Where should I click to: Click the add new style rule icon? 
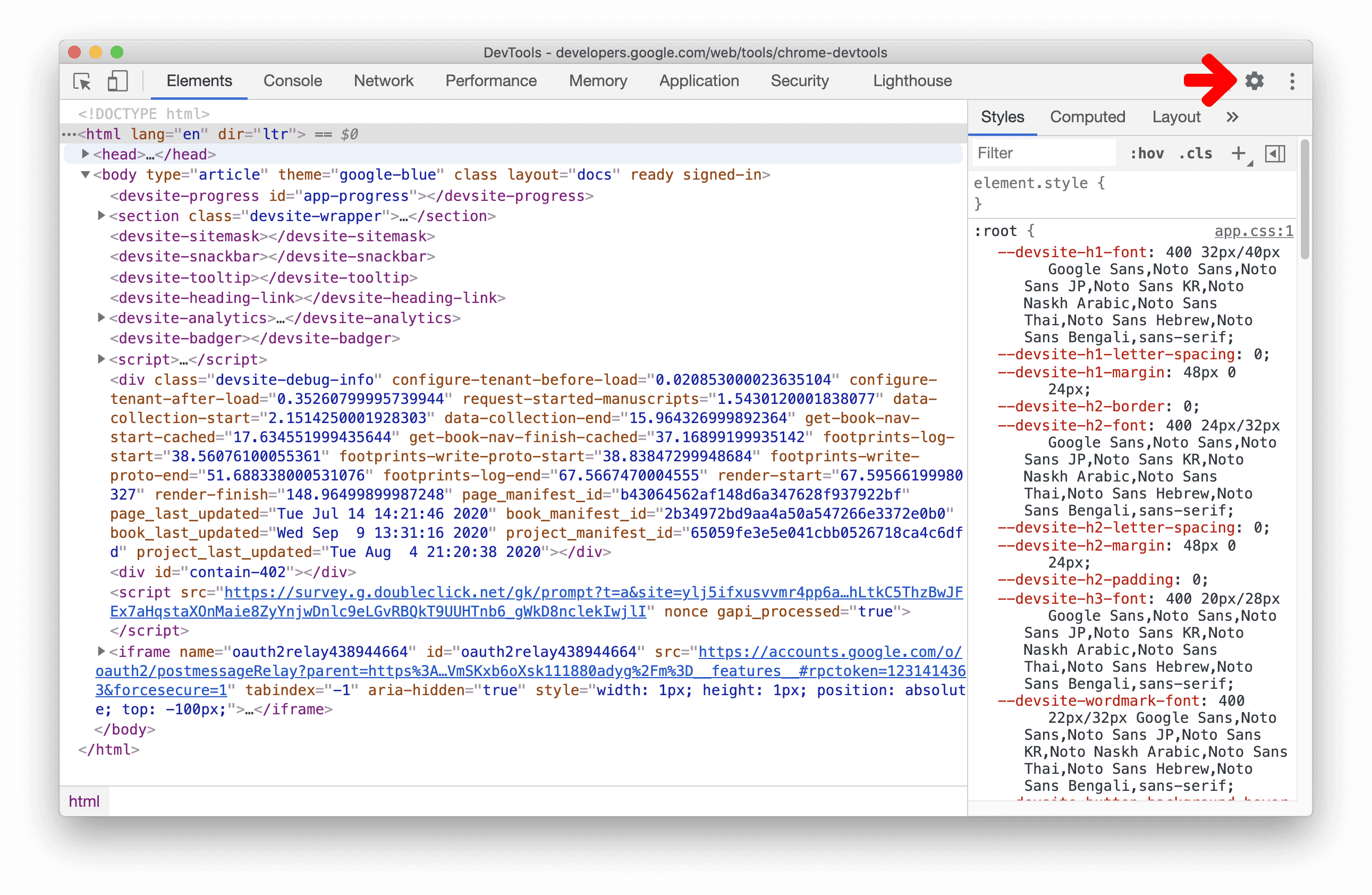[1244, 154]
